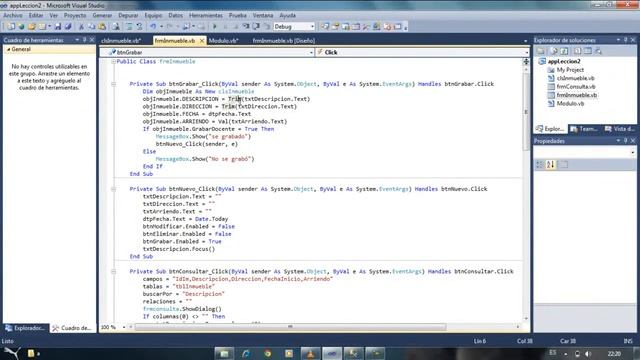Collapse the Public Class frmInmueble region
This screenshot has height=360, width=640.
(113, 62)
